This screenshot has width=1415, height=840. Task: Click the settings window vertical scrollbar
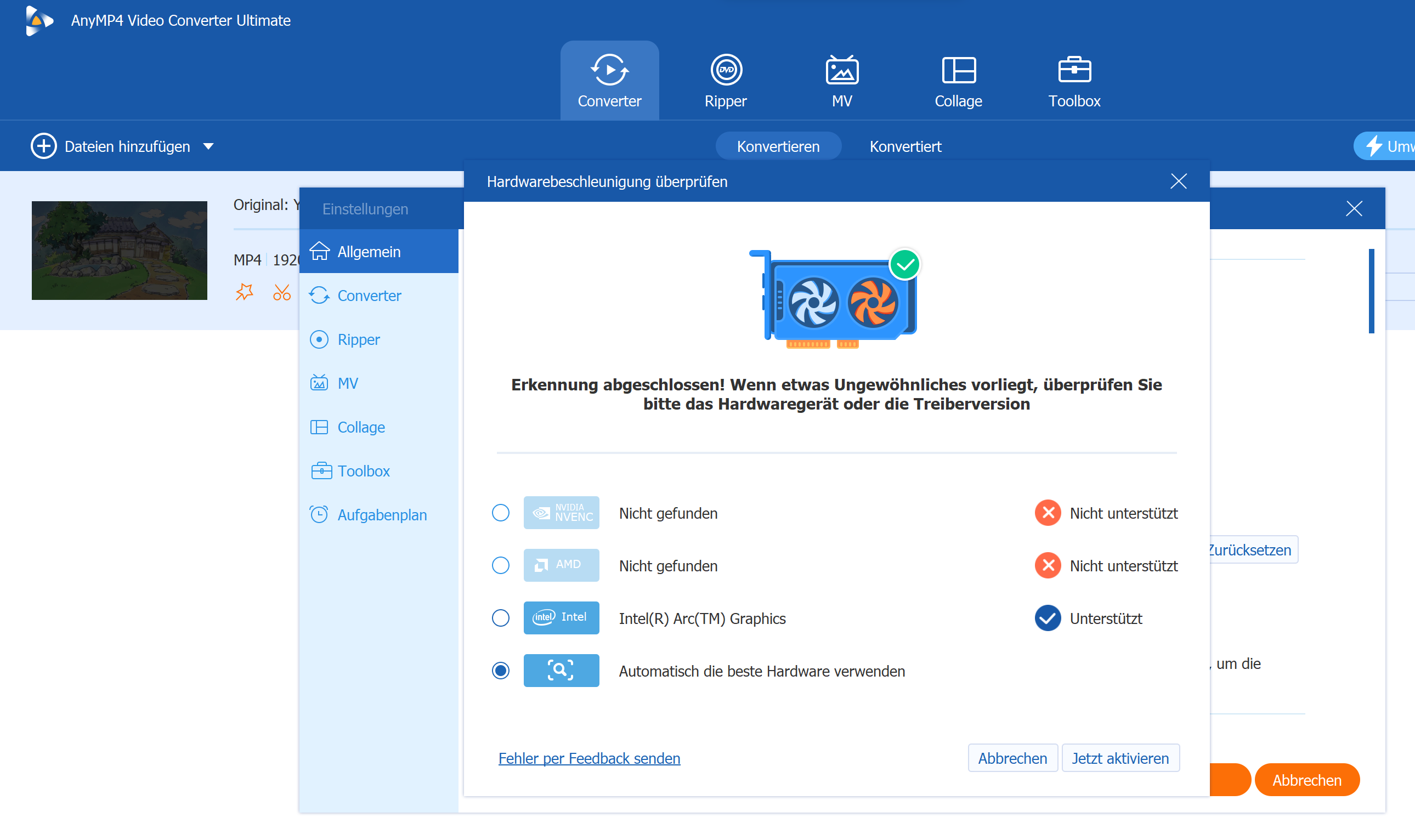click(1372, 292)
